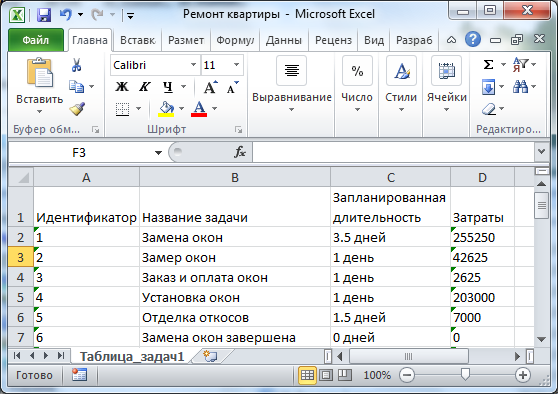
Task: Click the Redo arrow icon
Action: tap(97, 15)
